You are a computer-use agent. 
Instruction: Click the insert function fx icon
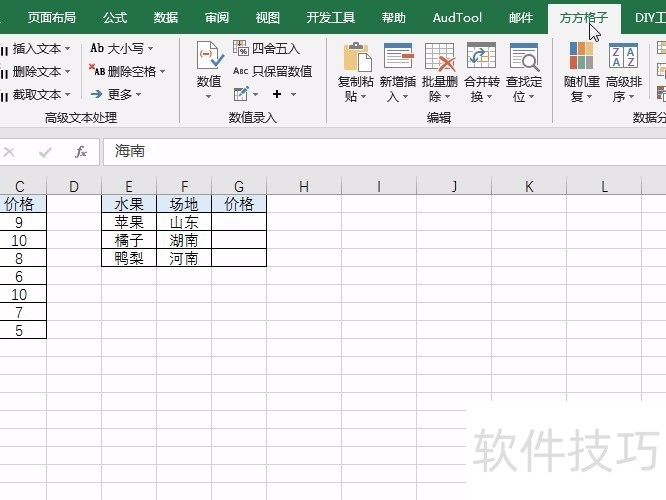(x=81, y=152)
